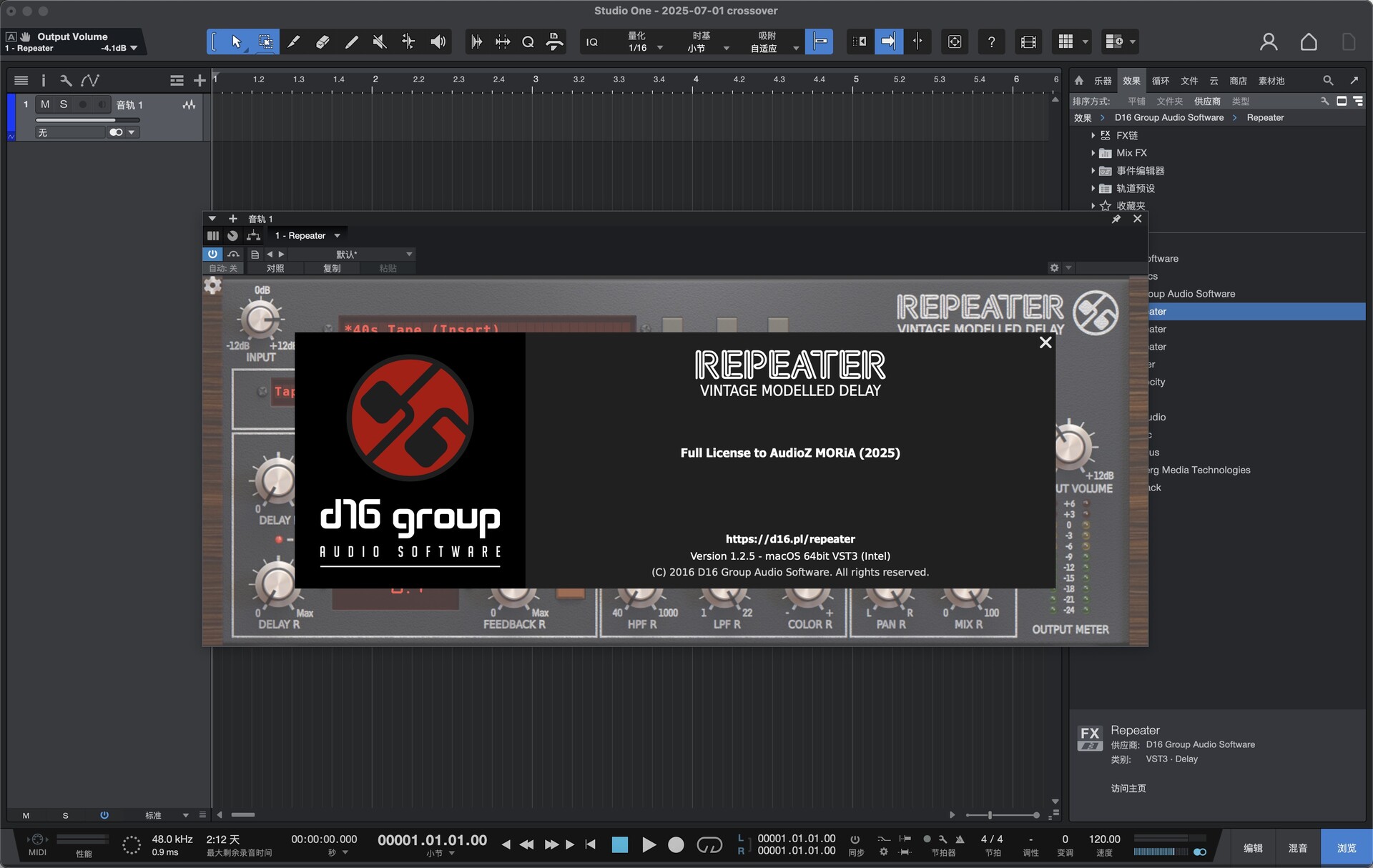Expand the 事件编辑器 folder

1093,171
